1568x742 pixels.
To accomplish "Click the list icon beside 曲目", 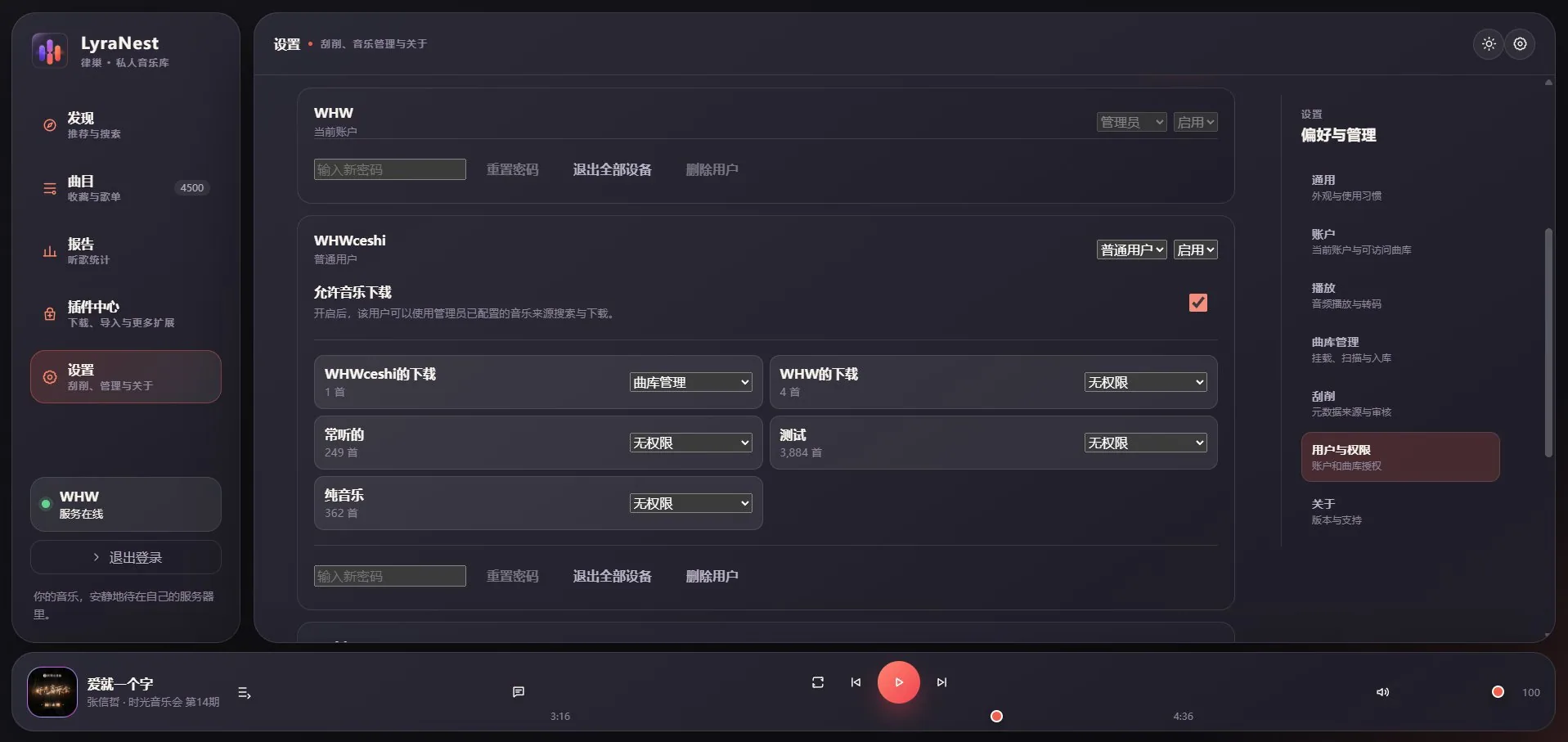I will (50, 188).
